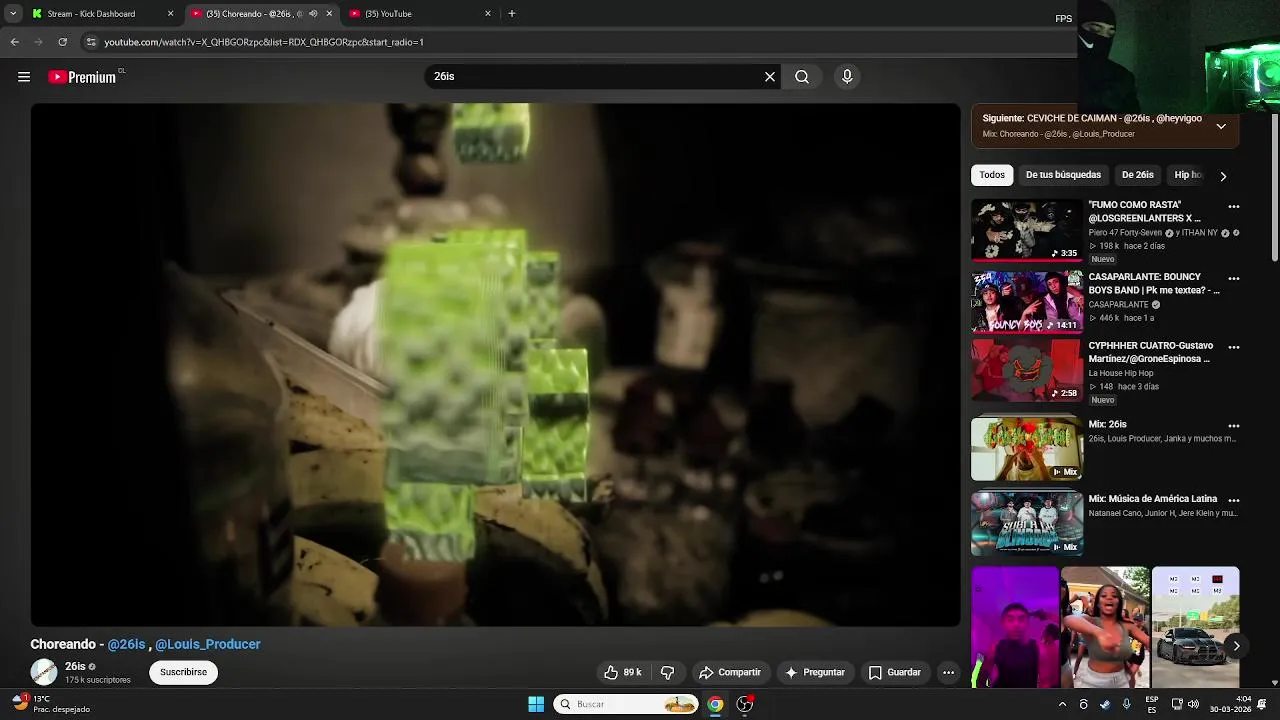The height and width of the screenshot is (720, 1280).
Task: Open FUMO COMO RASTA video thumbnail
Action: [1027, 230]
